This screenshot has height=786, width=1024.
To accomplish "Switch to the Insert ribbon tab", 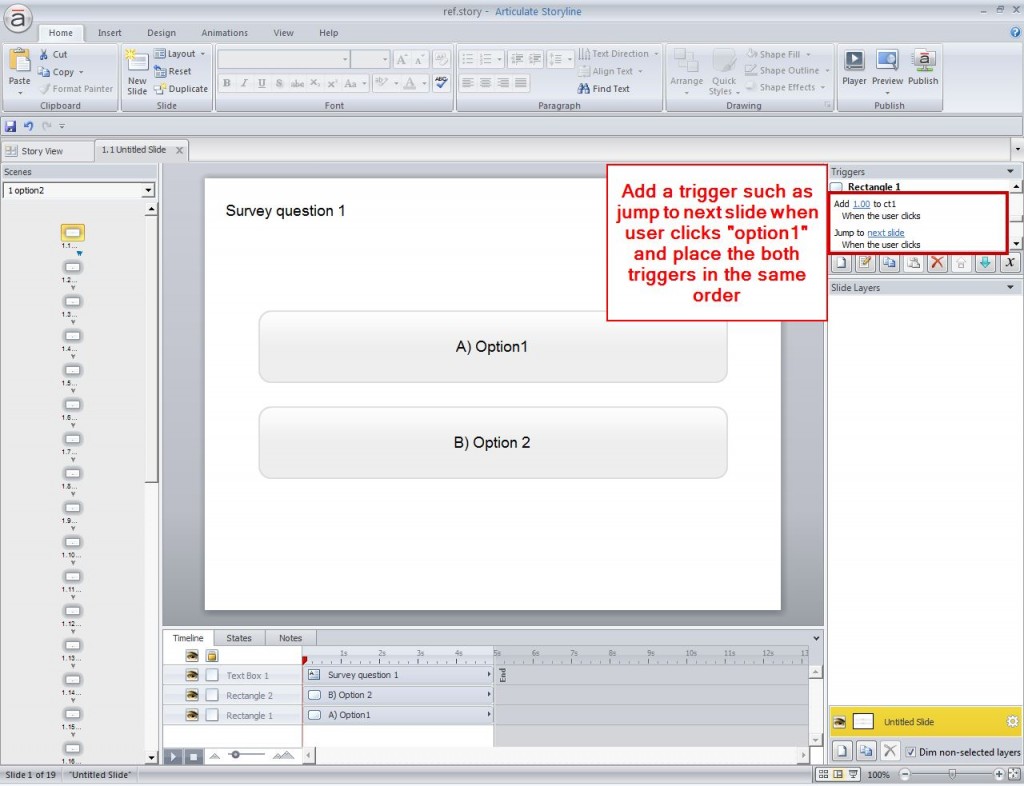I will [110, 33].
